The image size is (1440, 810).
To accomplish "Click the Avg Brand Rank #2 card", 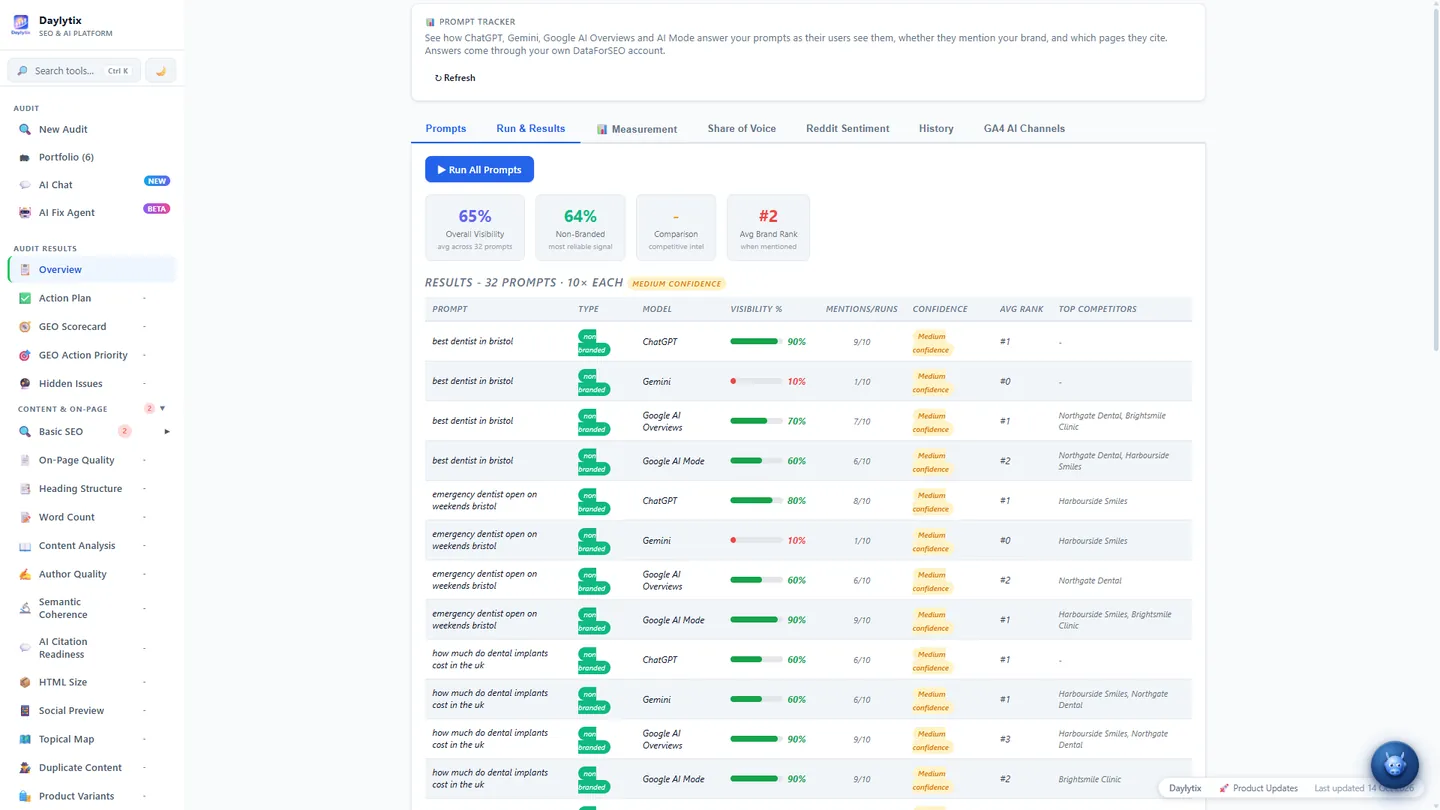I will point(768,228).
